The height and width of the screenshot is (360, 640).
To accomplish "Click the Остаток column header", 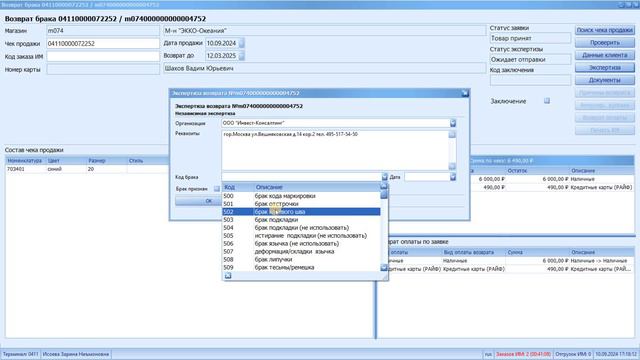I will 537,171.
